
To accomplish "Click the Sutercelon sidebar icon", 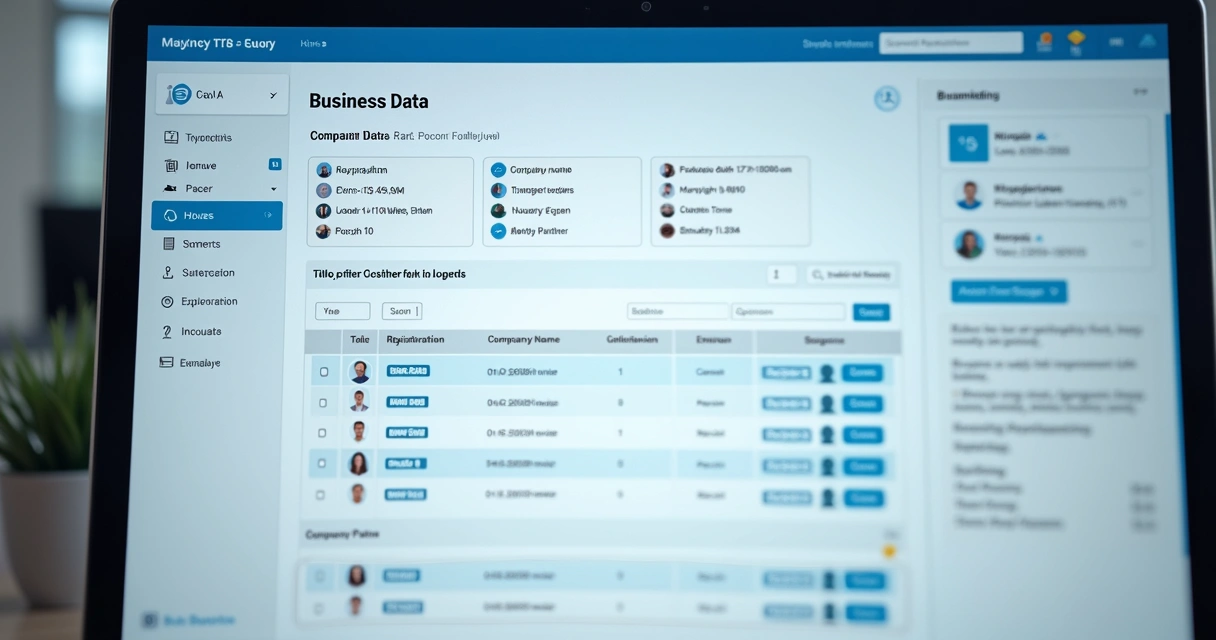I will click(168, 272).
